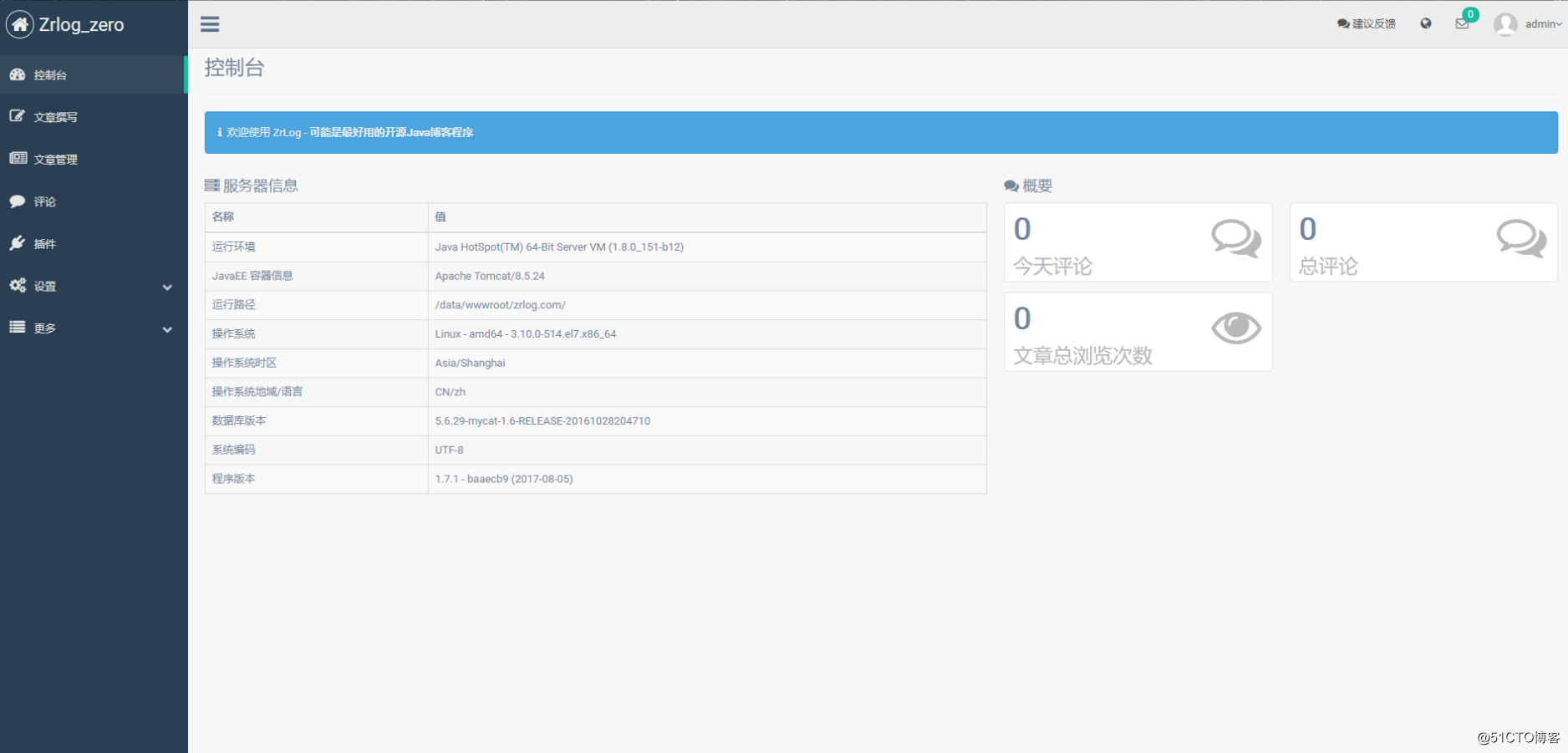Screen dimensions: 1568x753
Task: Click the 评论 speech bubble icon in sidebar
Action: [18, 201]
